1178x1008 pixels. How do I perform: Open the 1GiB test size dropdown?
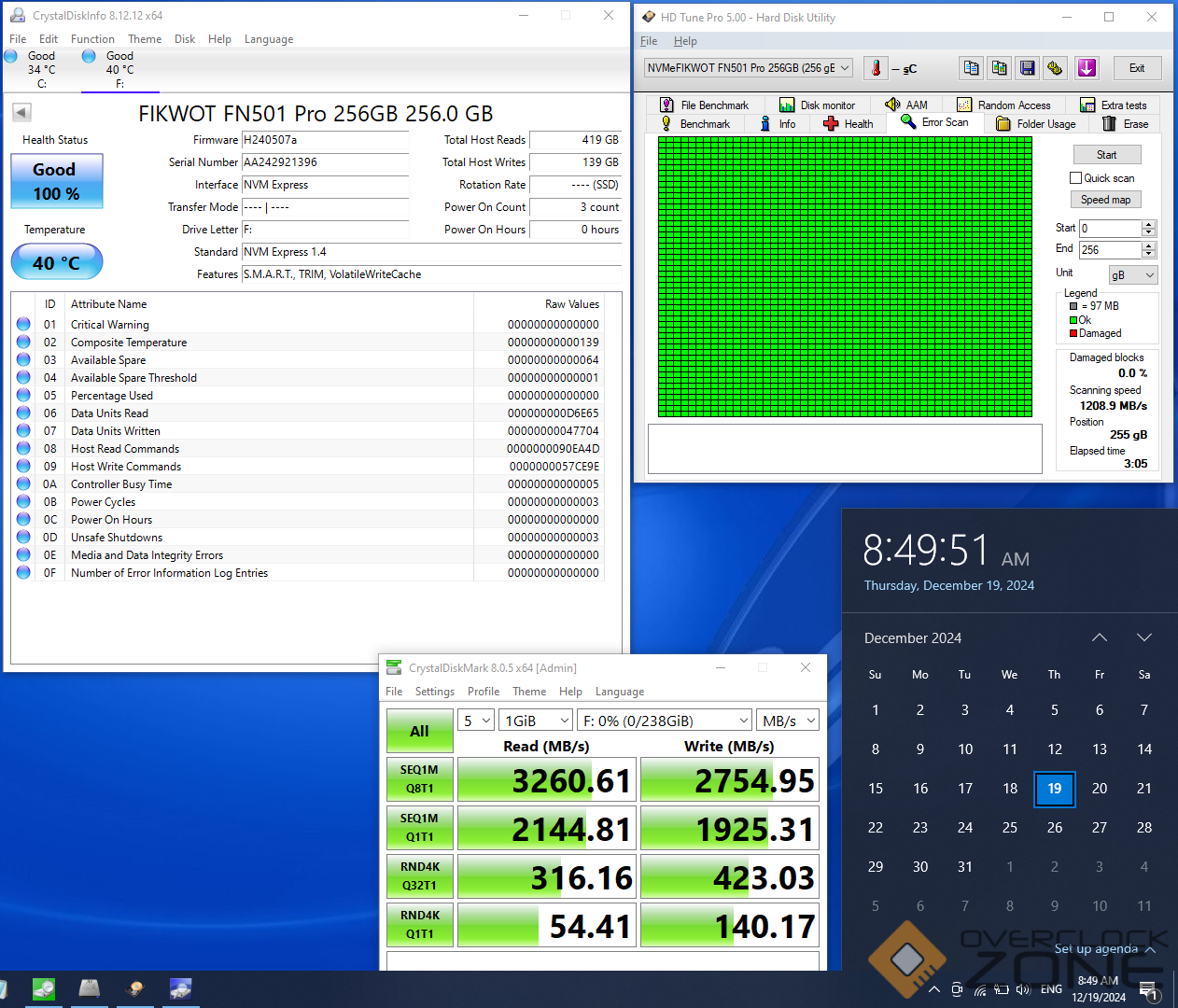click(536, 721)
